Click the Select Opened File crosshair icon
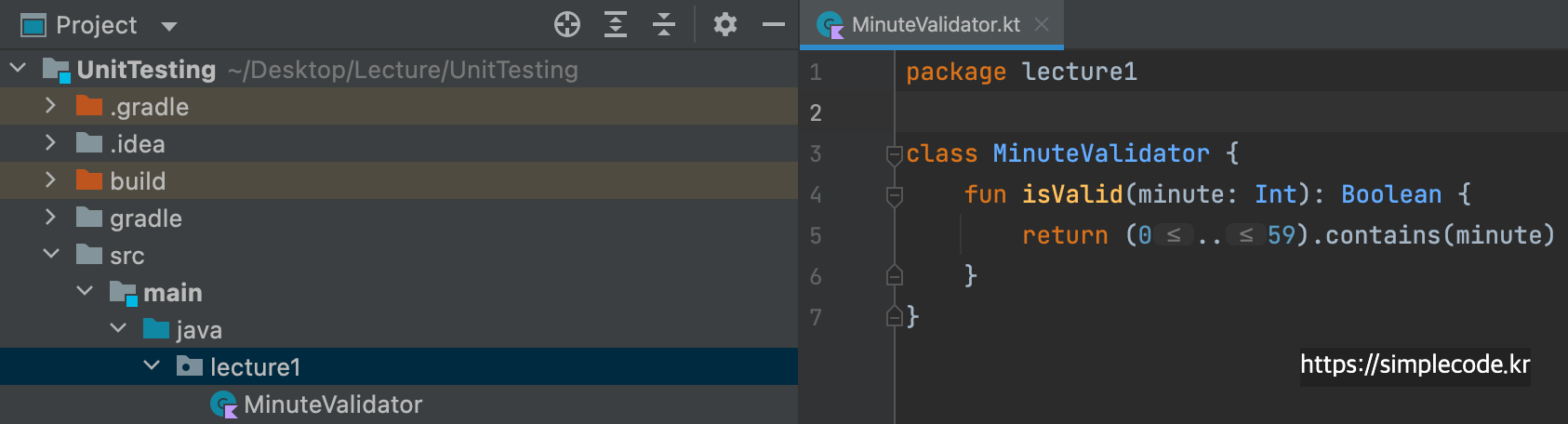 coord(567,24)
